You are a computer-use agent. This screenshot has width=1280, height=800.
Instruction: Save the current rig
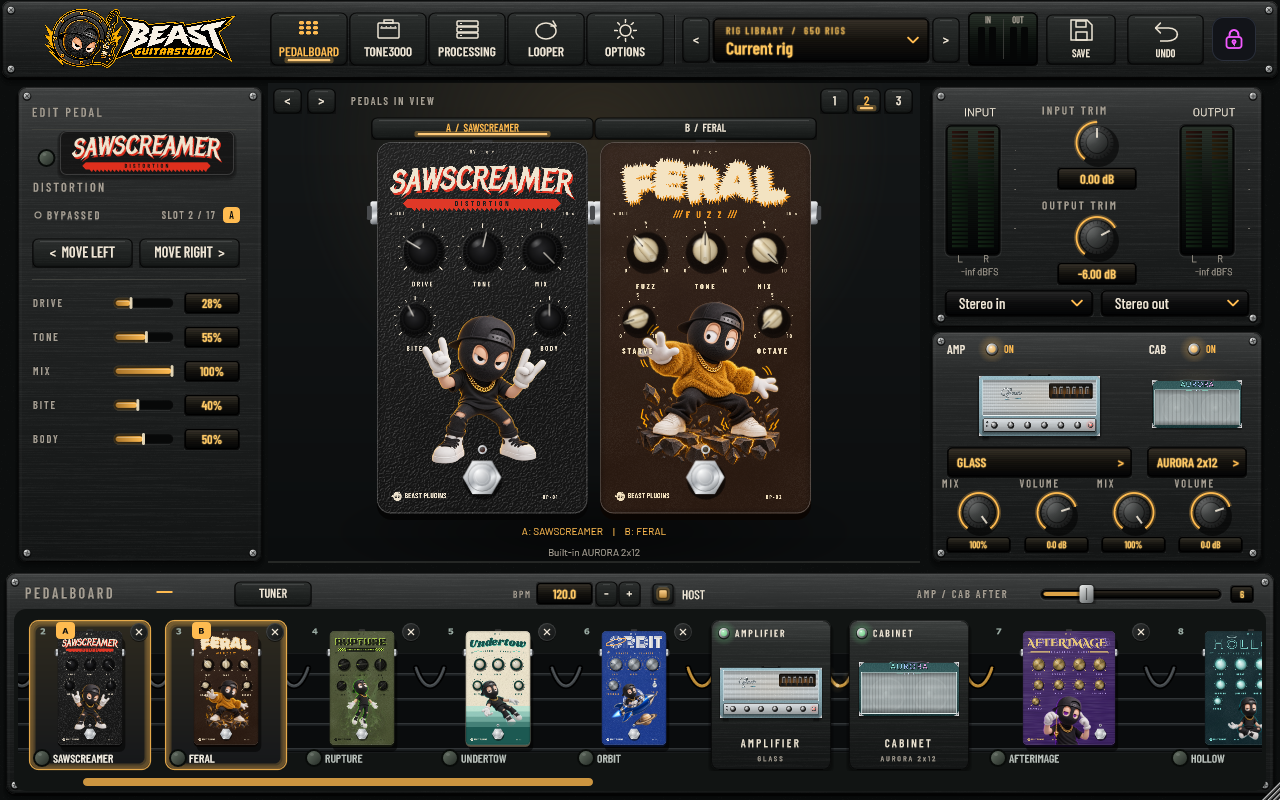(x=1081, y=39)
